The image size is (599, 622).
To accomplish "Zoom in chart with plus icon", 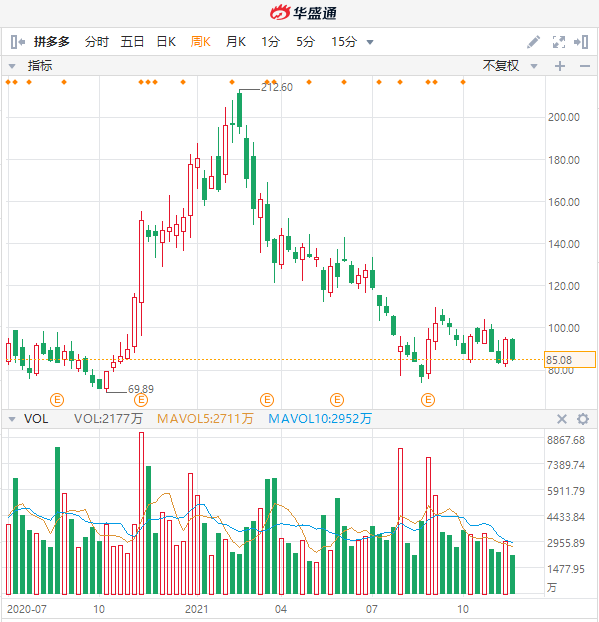I will coord(560,66).
